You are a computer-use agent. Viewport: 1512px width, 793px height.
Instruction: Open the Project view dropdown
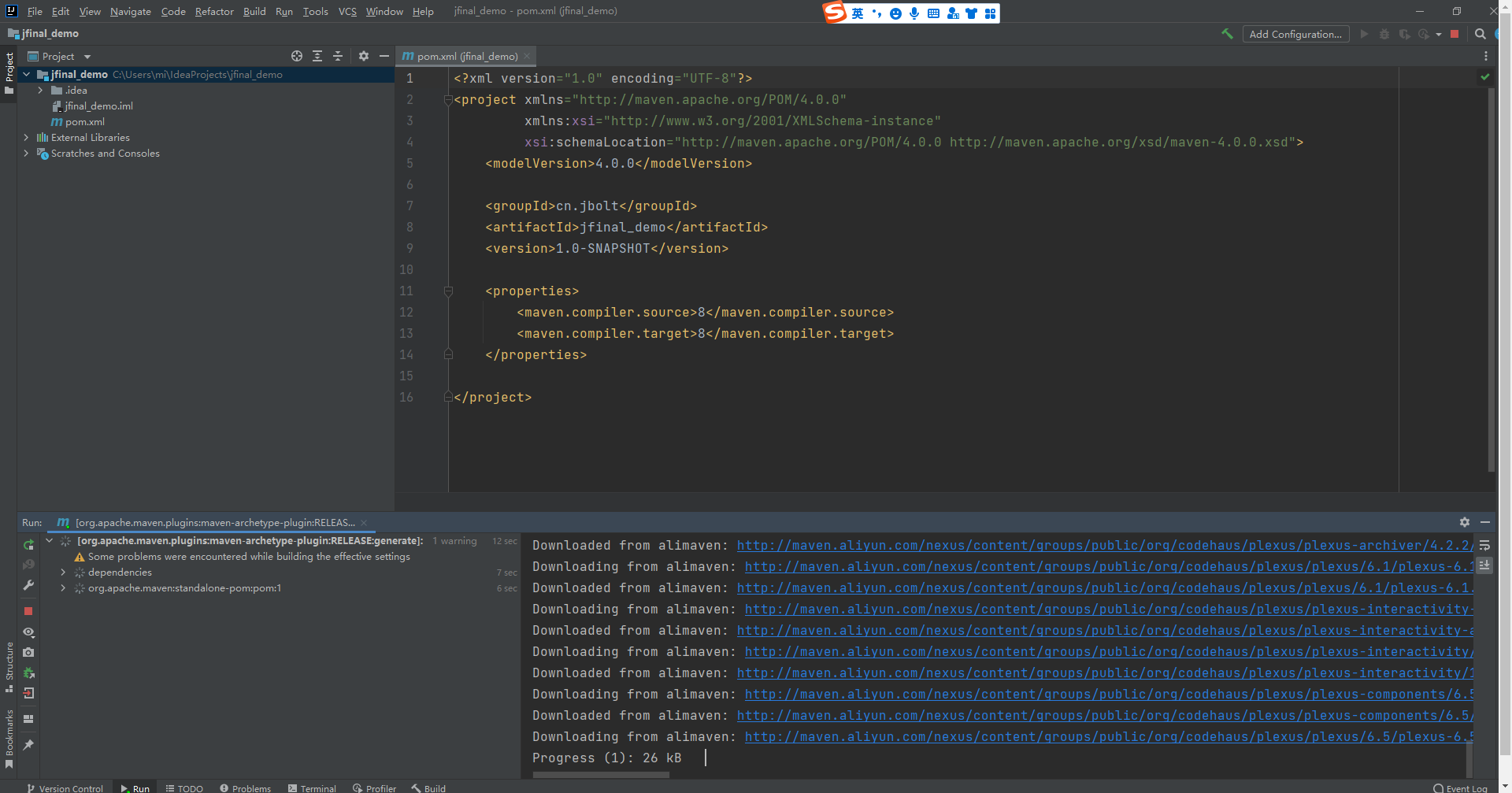[x=60, y=56]
